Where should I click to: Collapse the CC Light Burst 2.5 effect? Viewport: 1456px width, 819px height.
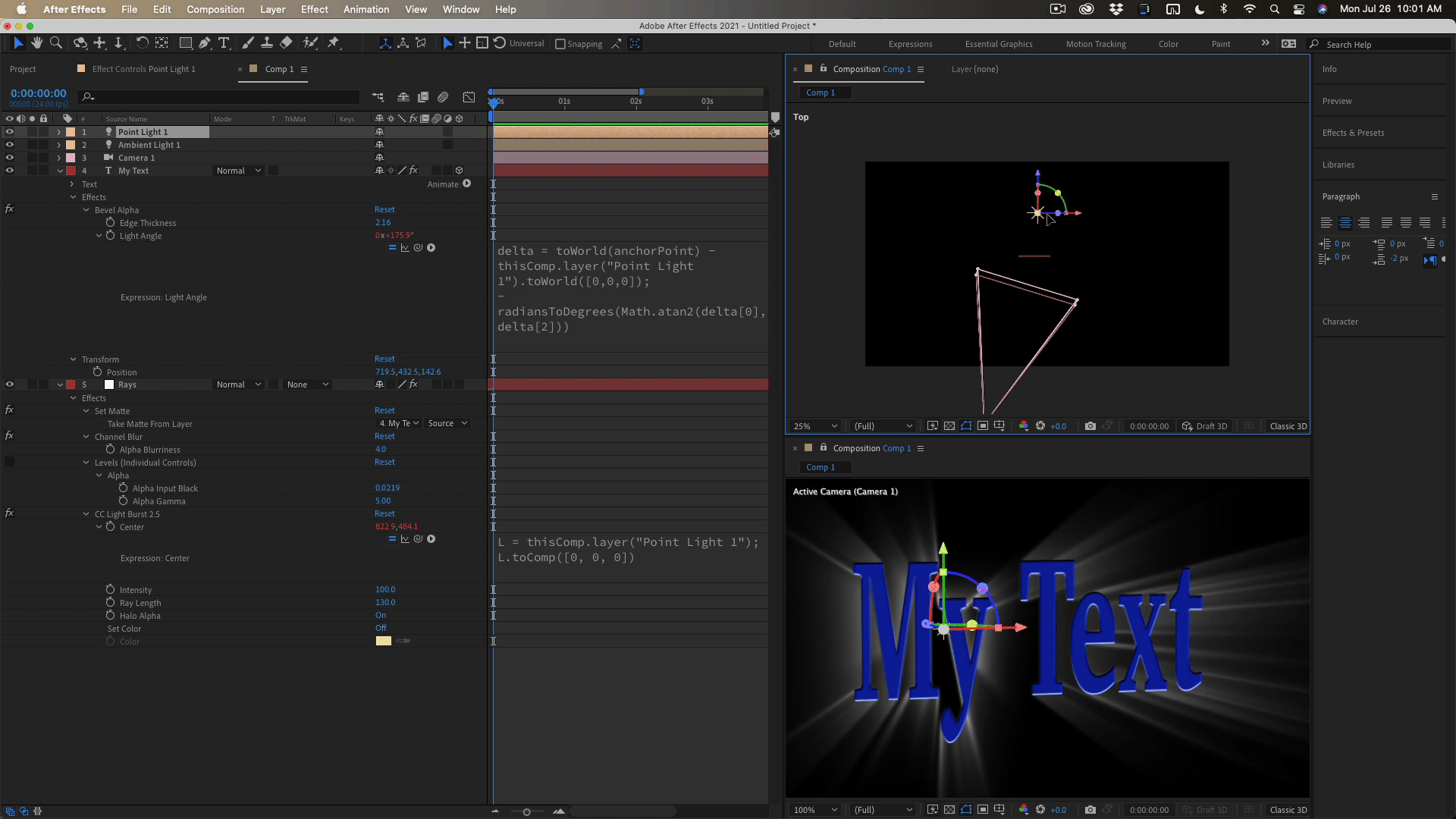click(x=86, y=514)
